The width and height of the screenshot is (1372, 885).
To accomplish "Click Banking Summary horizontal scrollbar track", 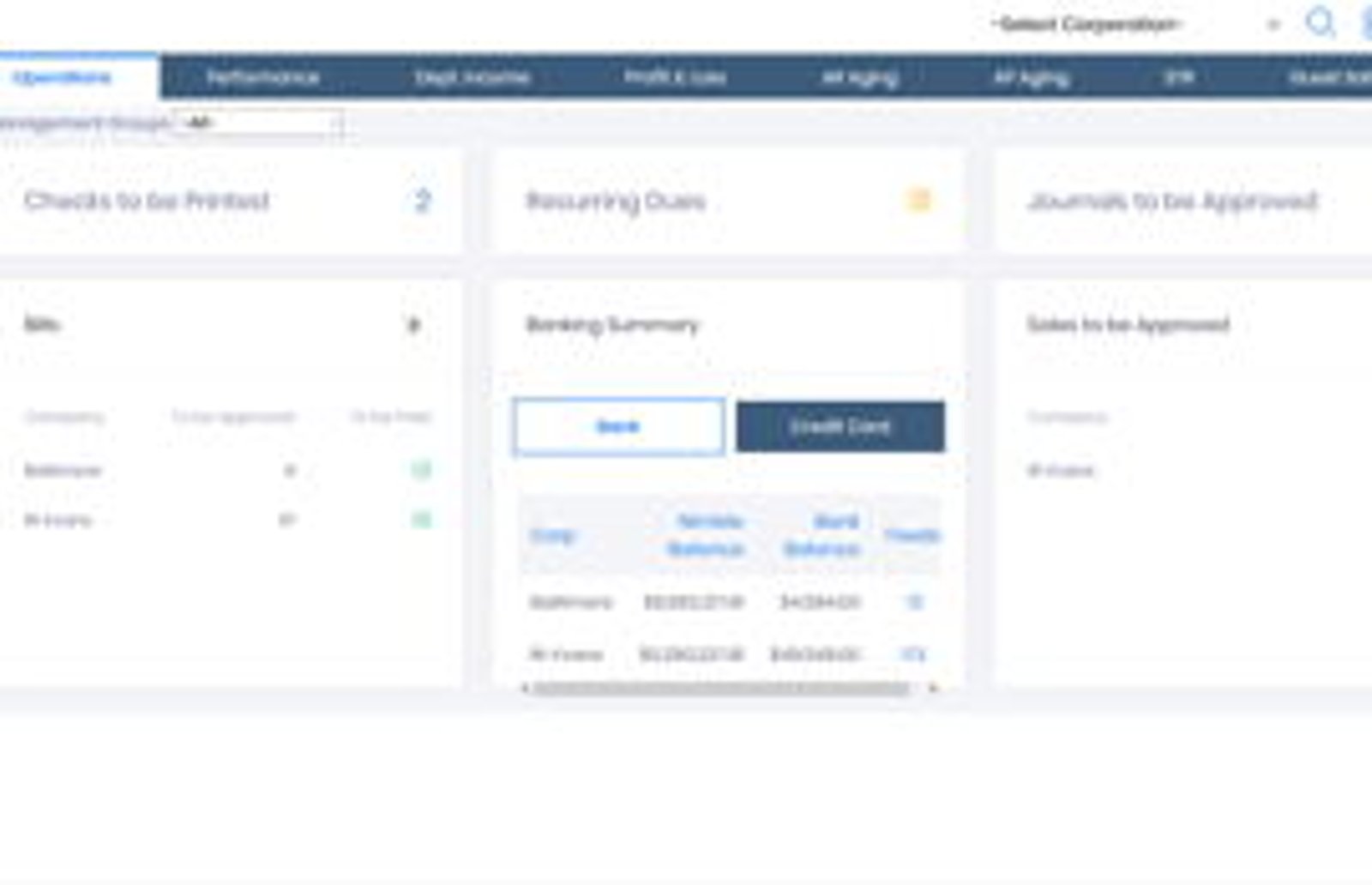I will (x=720, y=688).
